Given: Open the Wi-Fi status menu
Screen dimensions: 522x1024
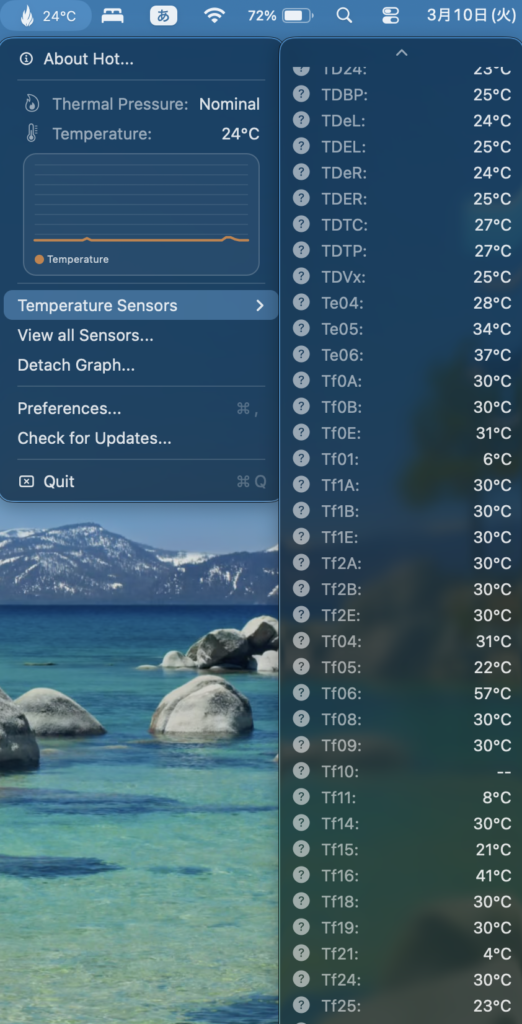Looking at the screenshot, I should tap(214, 16).
